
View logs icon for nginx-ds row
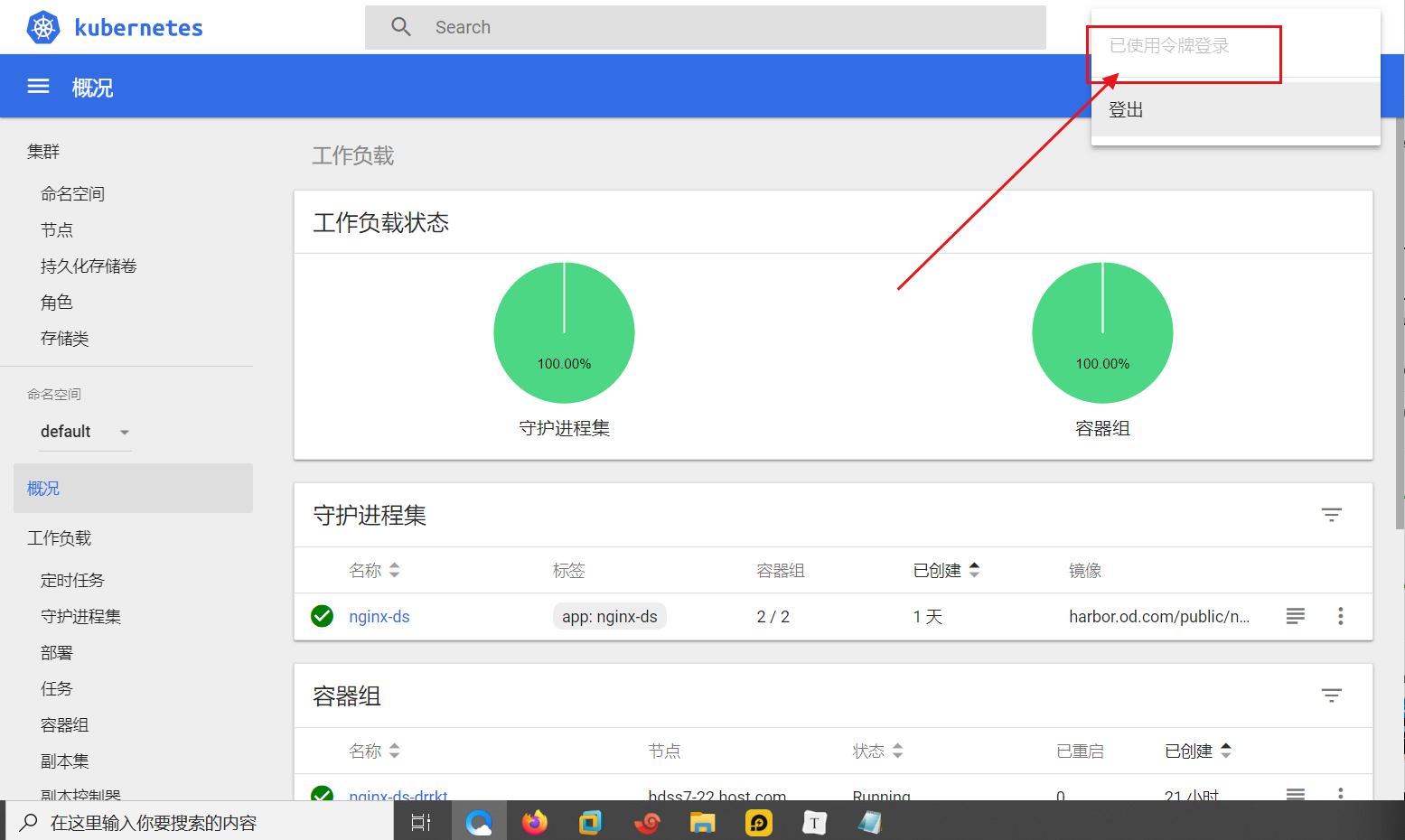[1295, 616]
